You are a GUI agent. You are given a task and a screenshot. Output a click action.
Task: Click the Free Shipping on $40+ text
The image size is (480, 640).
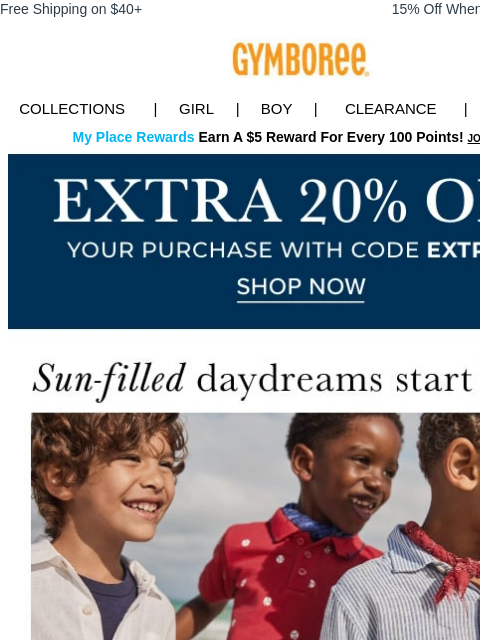71,9
